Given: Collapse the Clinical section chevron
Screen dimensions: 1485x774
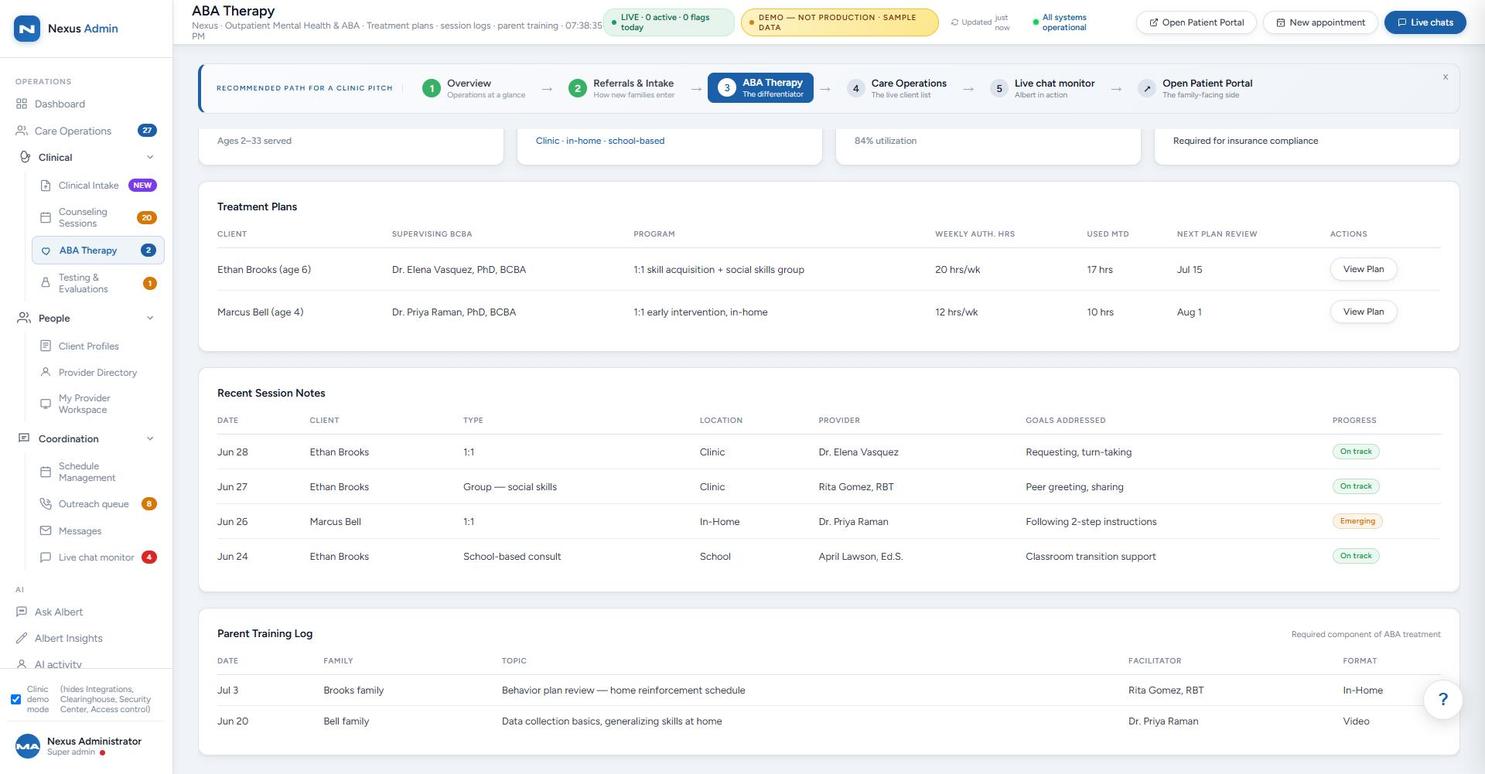Looking at the screenshot, I should click(150, 157).
